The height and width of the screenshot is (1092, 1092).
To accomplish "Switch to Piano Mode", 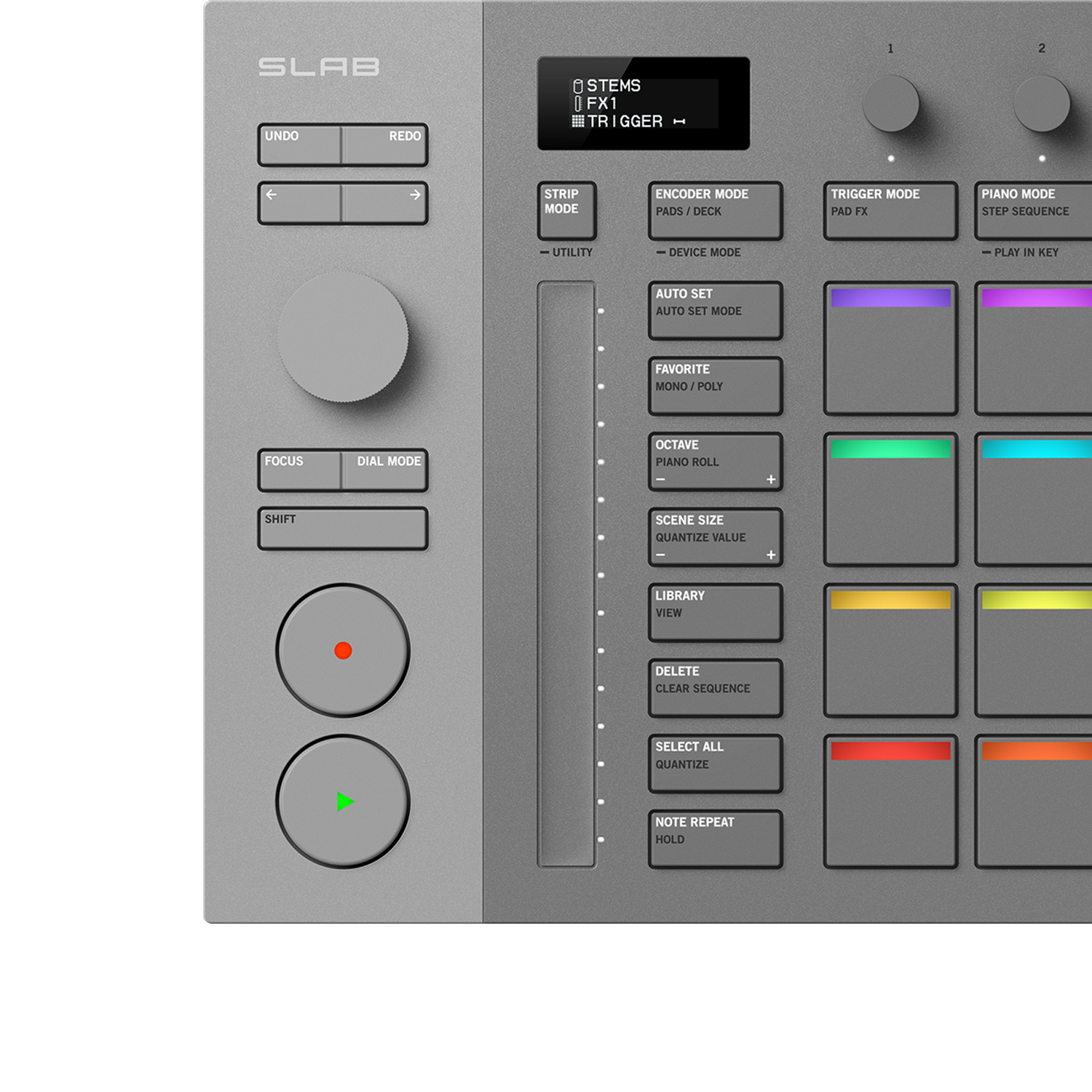I will (x=1034, y=210).
